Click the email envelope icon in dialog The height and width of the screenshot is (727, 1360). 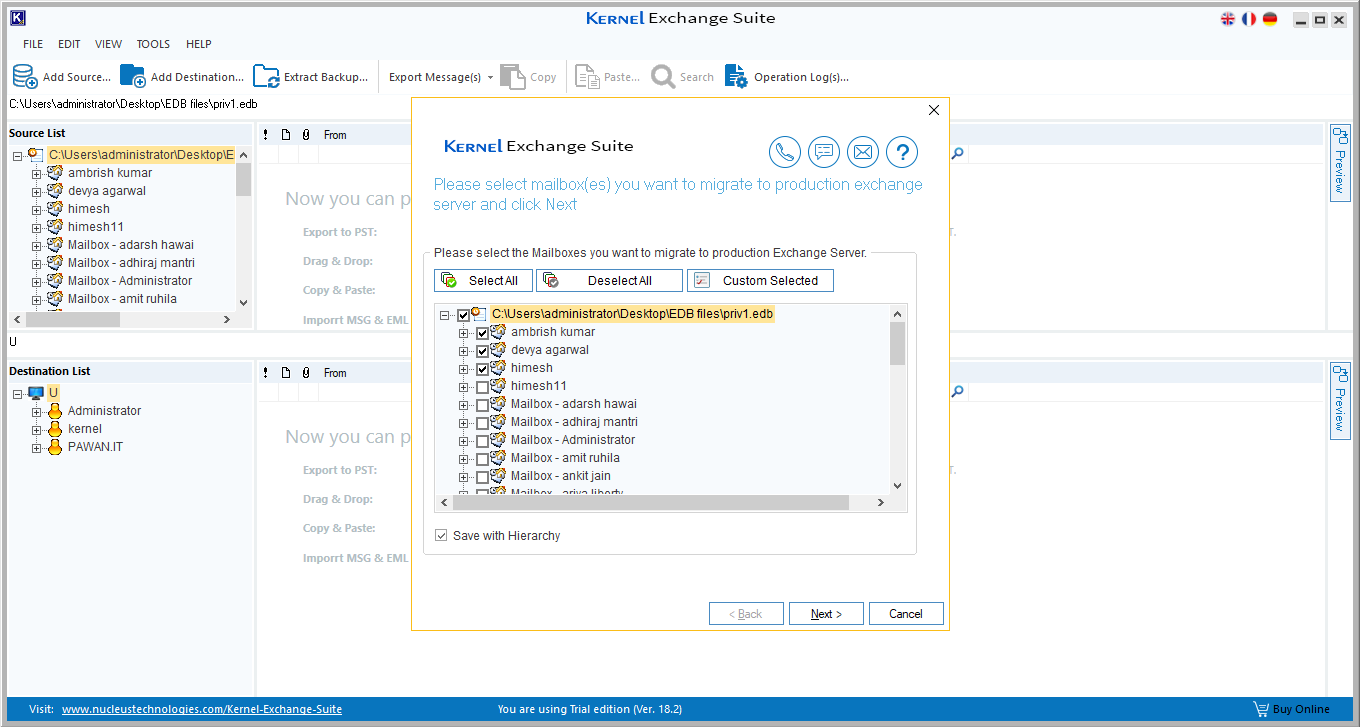(863, 152)
